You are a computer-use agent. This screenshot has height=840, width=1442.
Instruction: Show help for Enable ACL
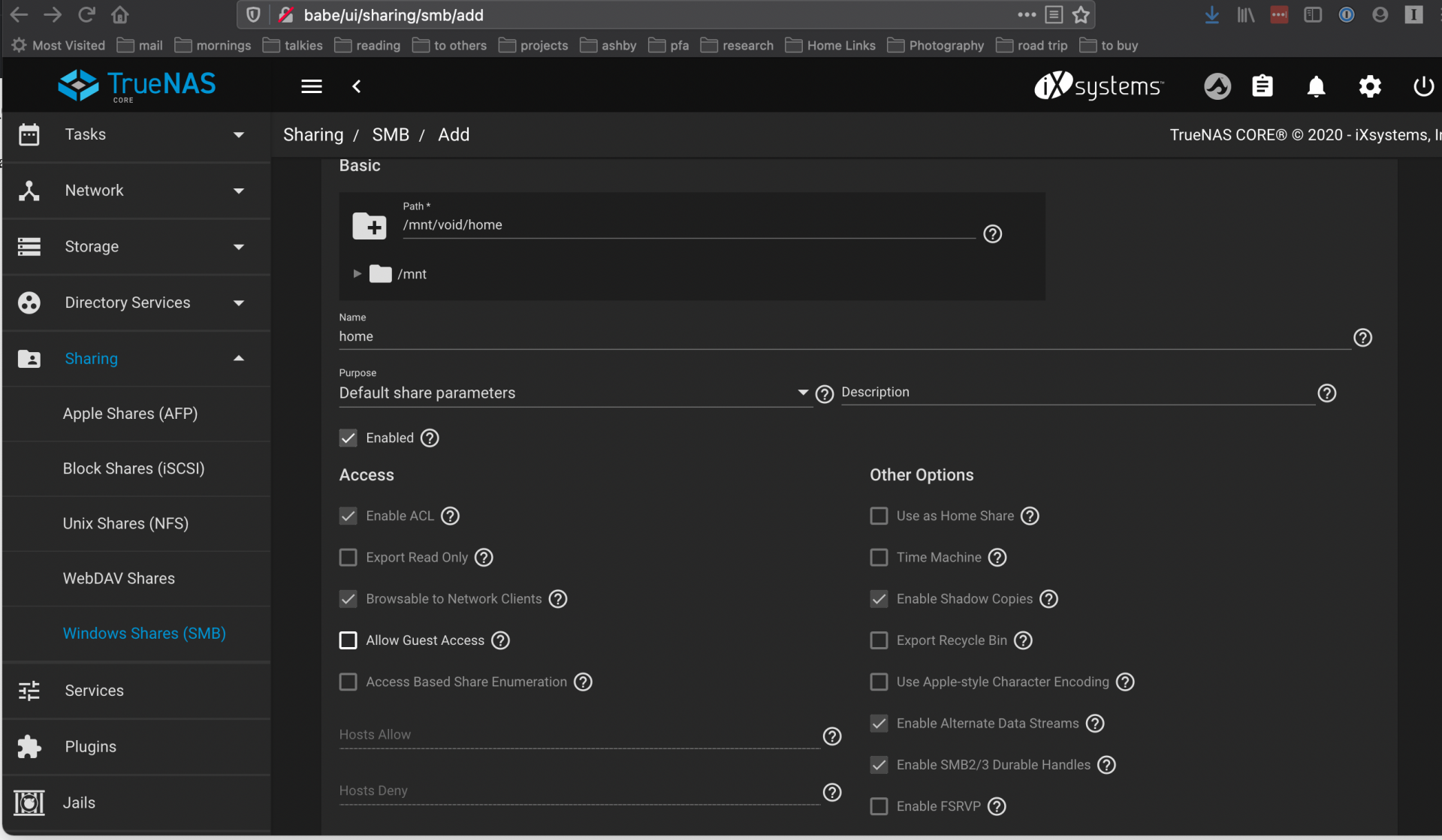(x=450, y=516)
